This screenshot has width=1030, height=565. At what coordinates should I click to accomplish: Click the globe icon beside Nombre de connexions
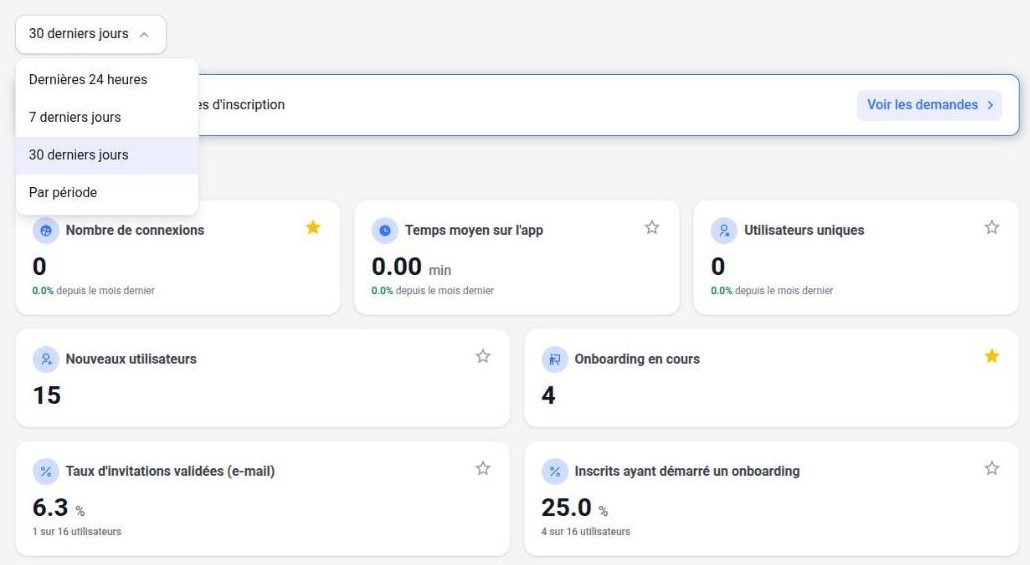point(45,231)
